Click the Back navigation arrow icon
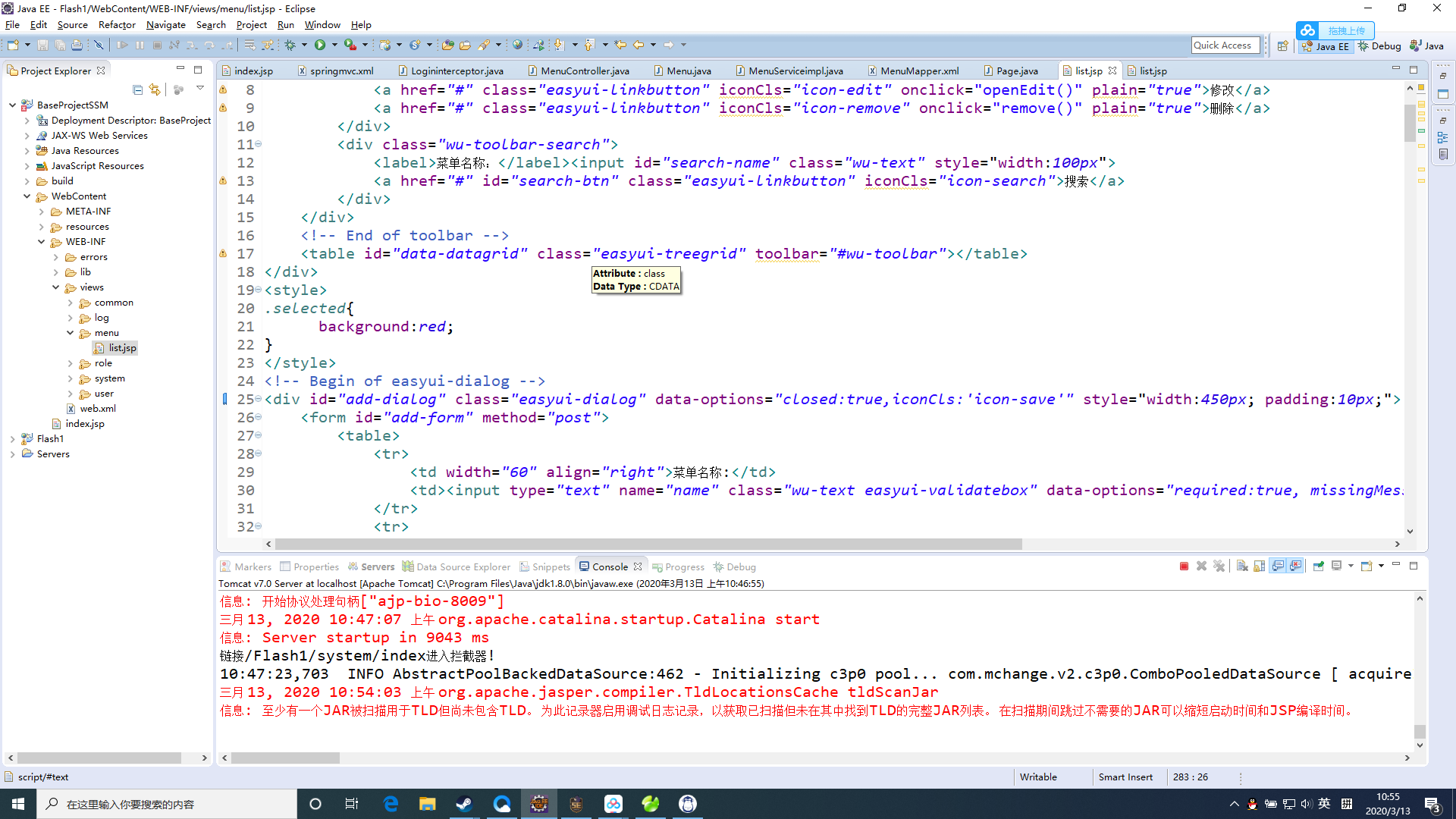This screenshot has height=819, width=1456. tap(639, 45)
